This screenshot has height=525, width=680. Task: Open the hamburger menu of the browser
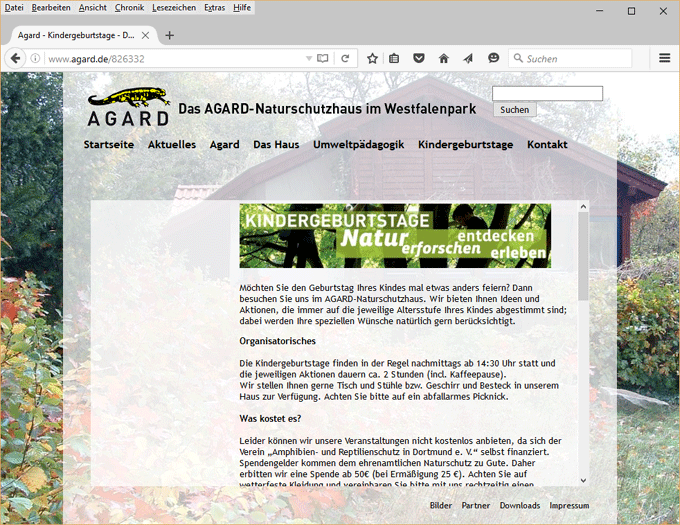point(664,58)
